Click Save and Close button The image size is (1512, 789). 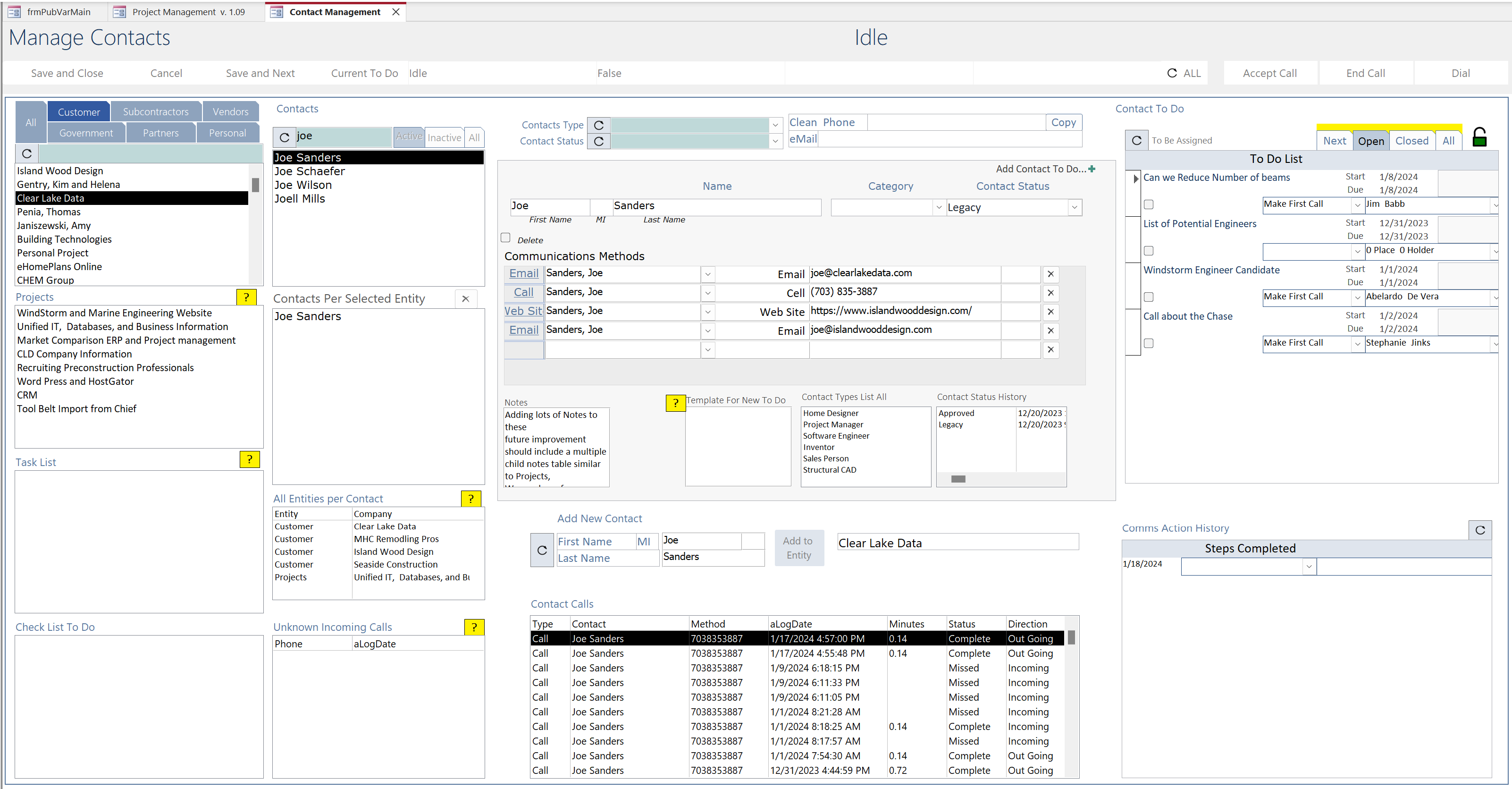click(x=67, y=74)
